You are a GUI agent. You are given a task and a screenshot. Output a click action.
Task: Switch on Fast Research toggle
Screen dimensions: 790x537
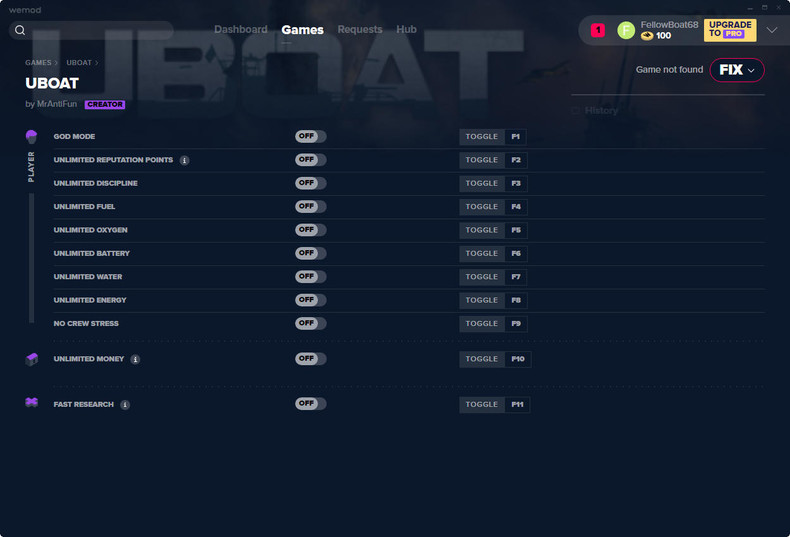click(310, 404)
